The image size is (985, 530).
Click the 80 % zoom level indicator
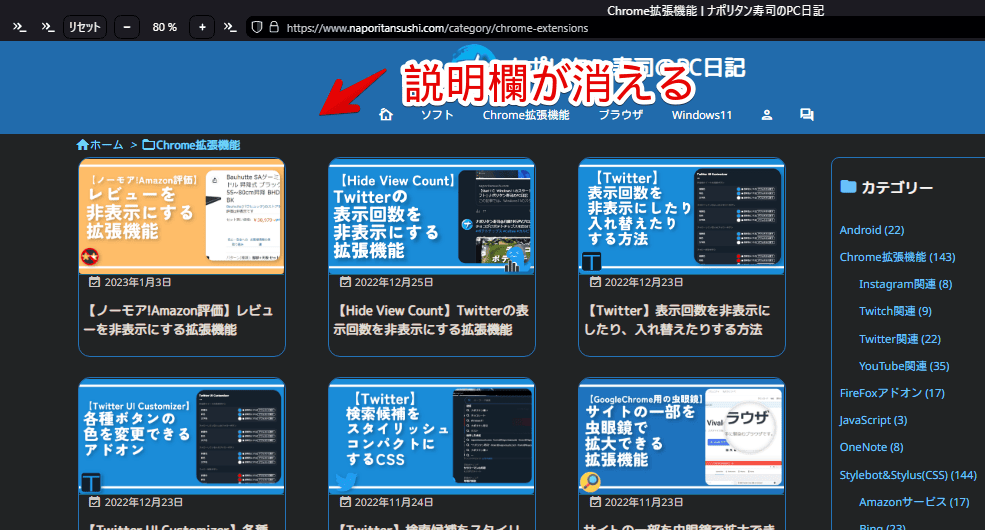click(x=165, y=28)
